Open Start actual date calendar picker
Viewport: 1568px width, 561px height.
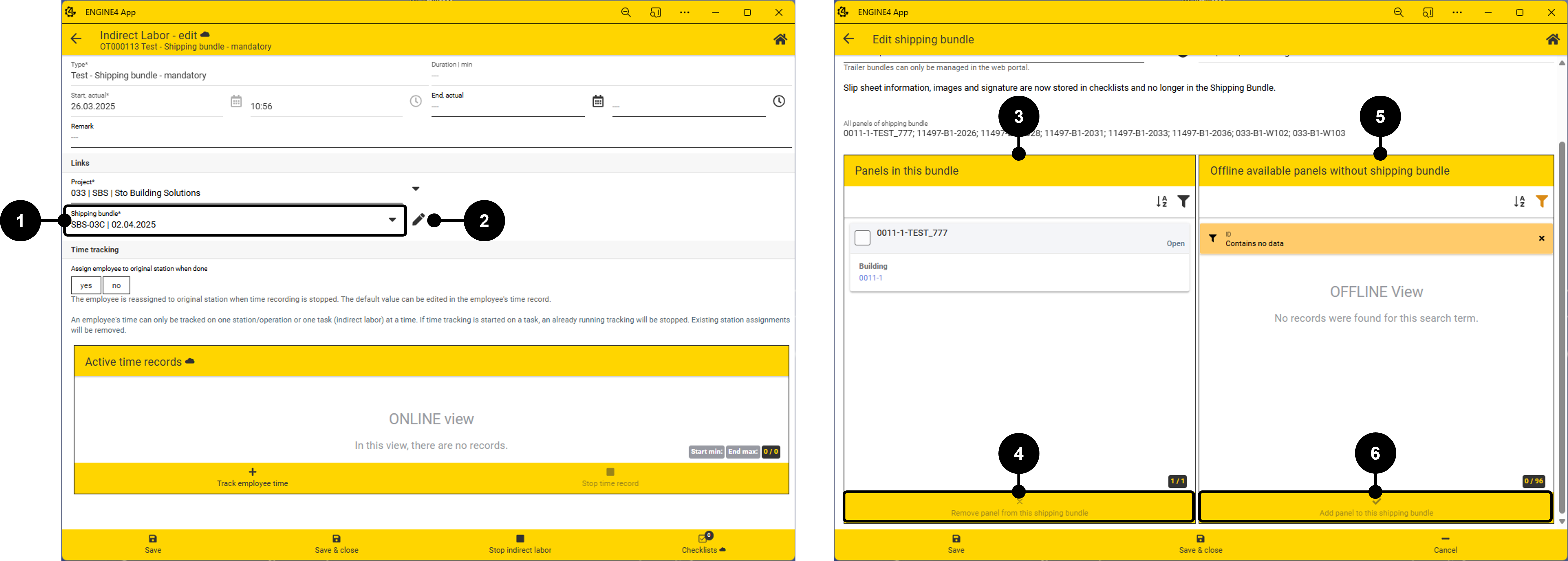pos(236,101)
